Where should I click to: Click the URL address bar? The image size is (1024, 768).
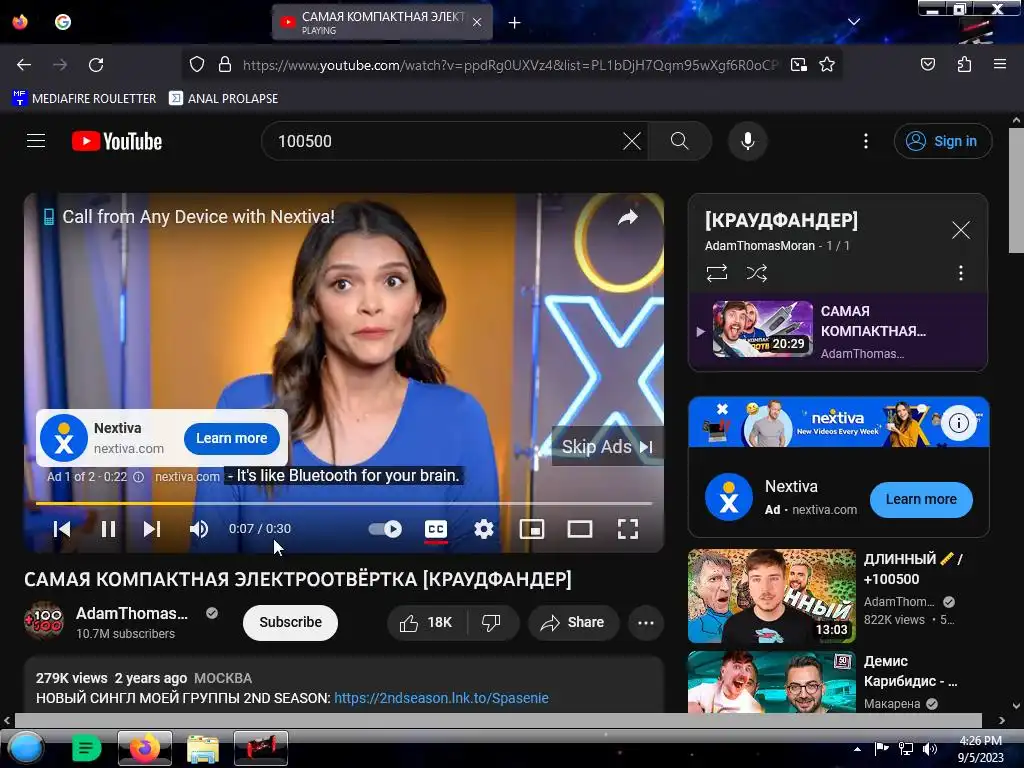click(511, 65)
